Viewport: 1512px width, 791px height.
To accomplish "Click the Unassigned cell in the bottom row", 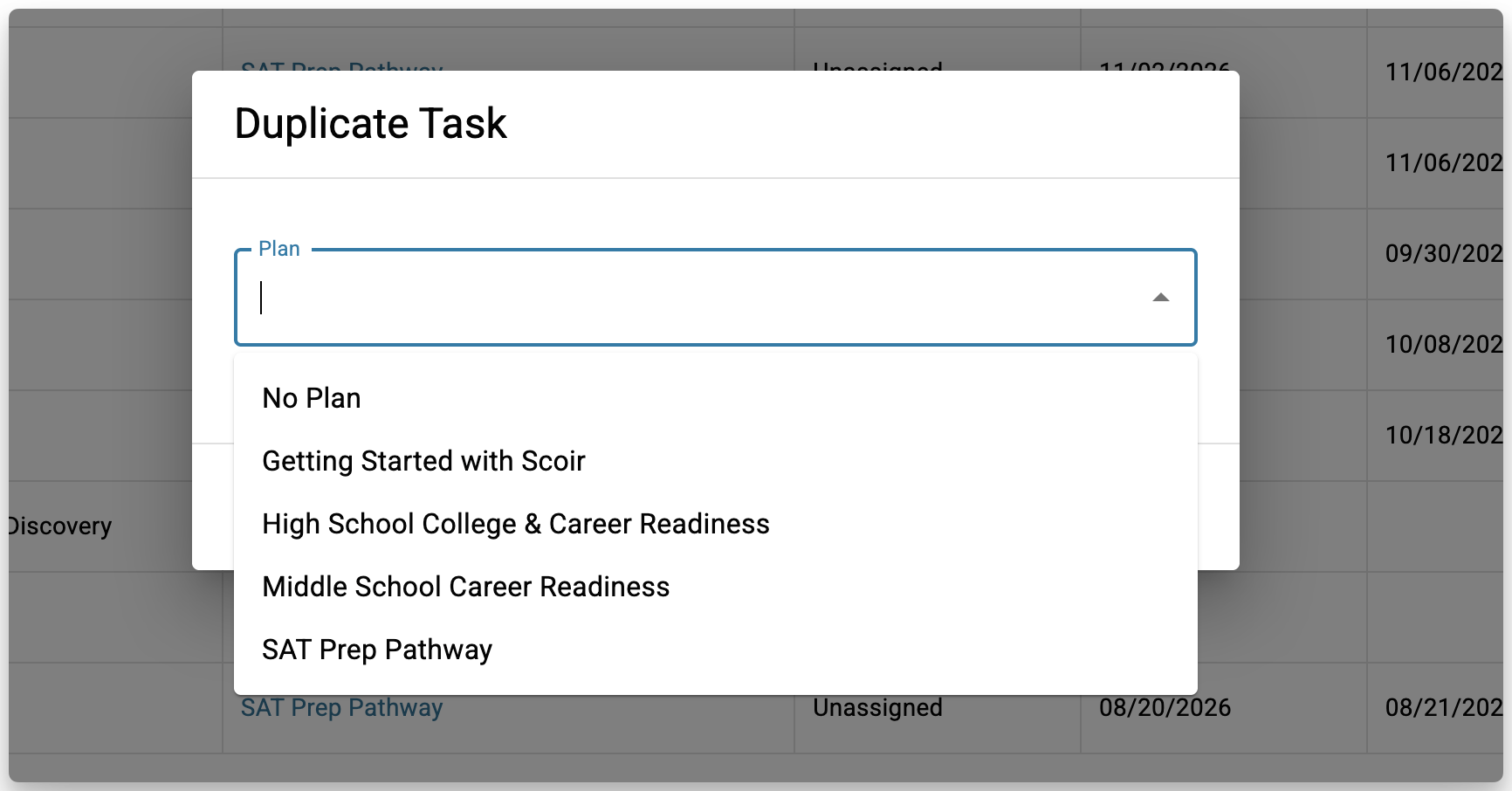I will click(x=877, y=708).
